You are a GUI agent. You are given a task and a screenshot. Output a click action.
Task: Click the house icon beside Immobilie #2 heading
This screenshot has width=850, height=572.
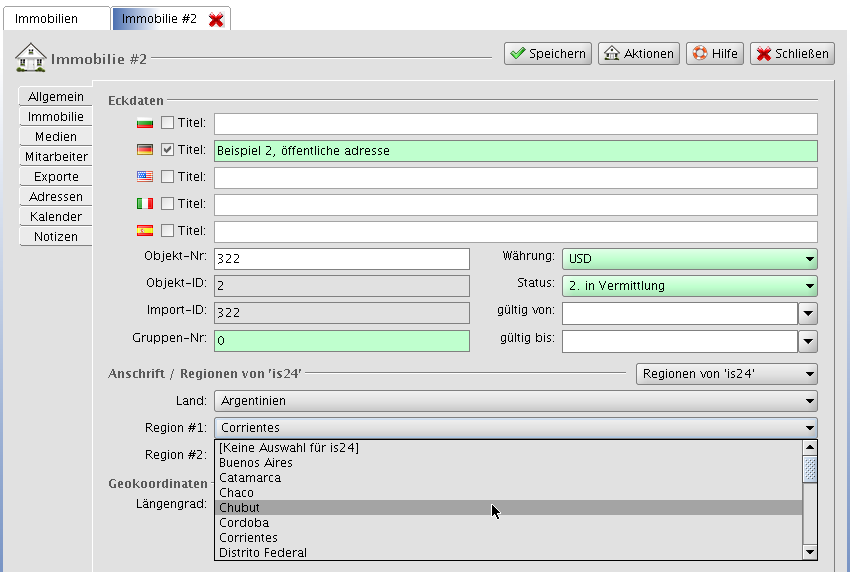(30, 58)
